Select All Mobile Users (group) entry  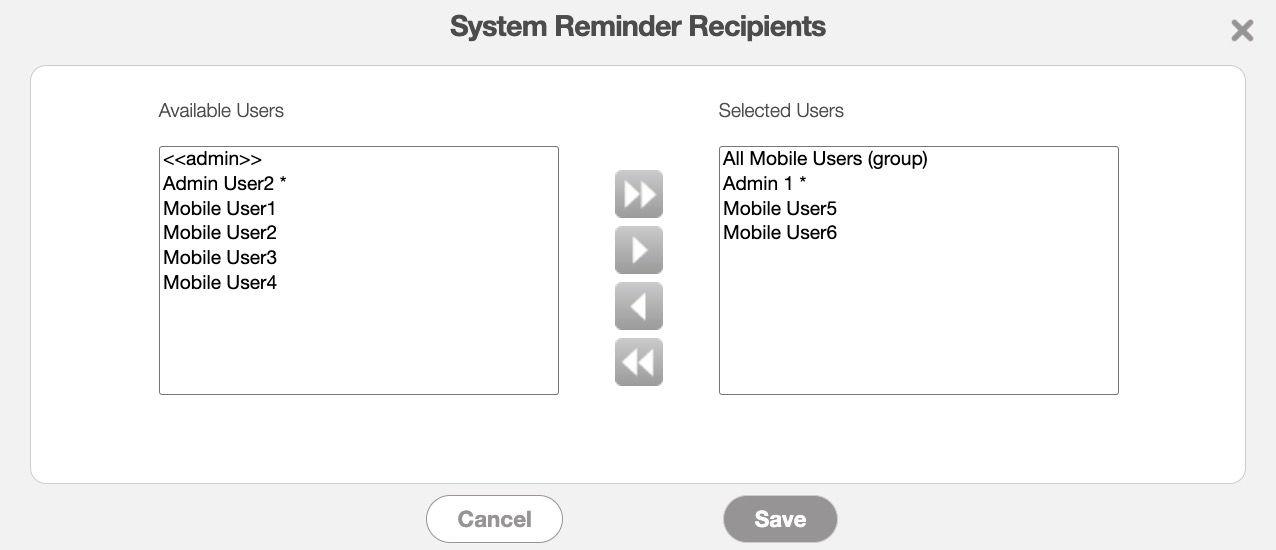pos(825,159)
